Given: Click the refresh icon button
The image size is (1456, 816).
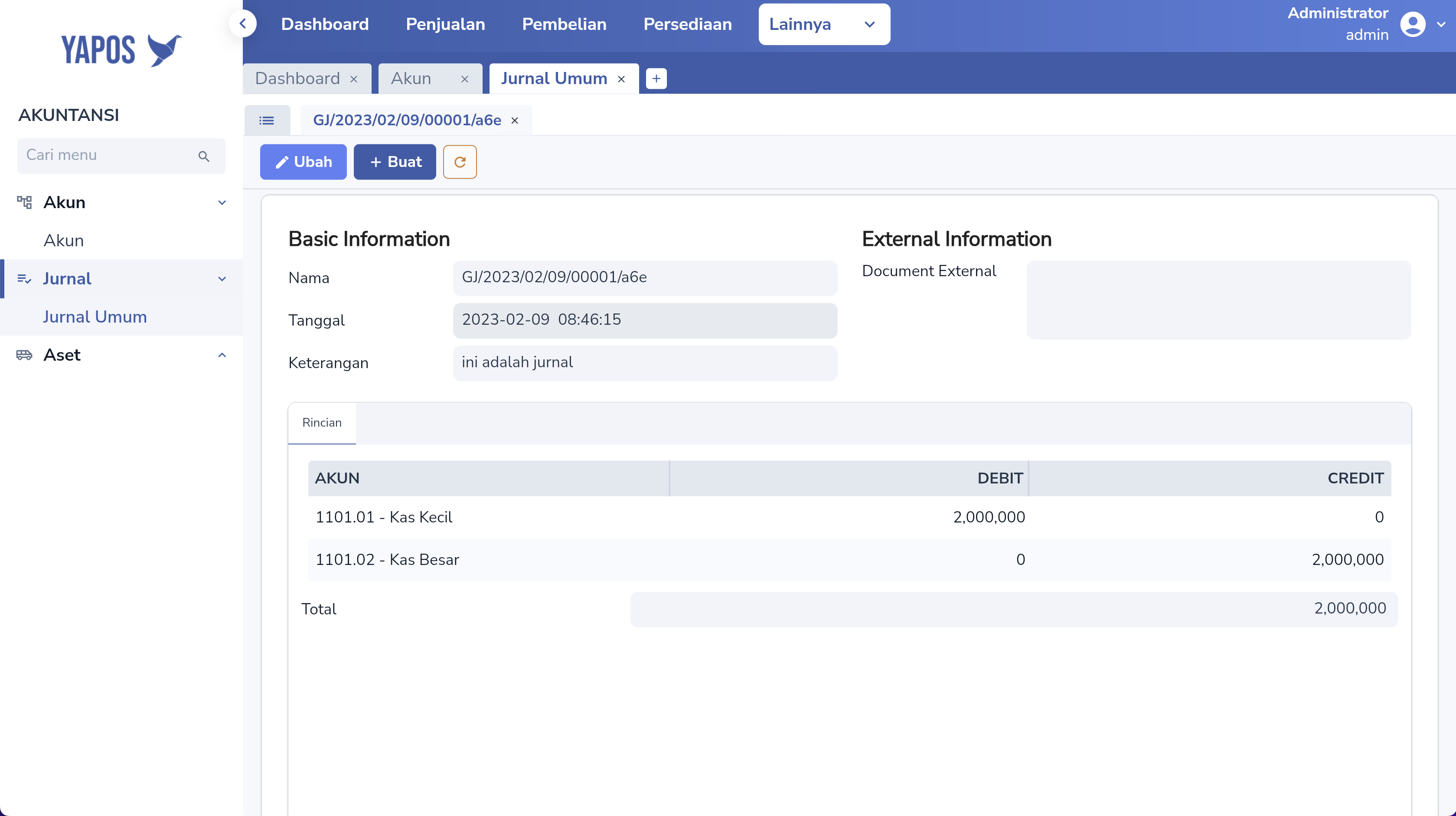Looking at the screenshot, I should tap(460, 162).
